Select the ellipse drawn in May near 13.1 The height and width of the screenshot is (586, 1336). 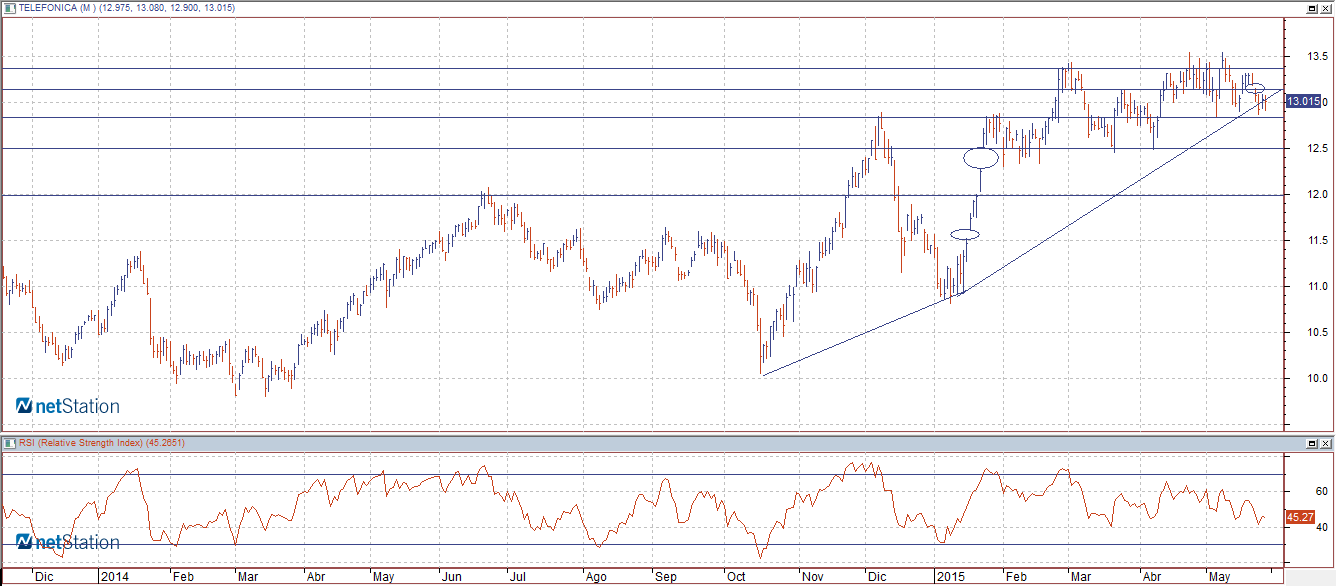click(1256, 89)
